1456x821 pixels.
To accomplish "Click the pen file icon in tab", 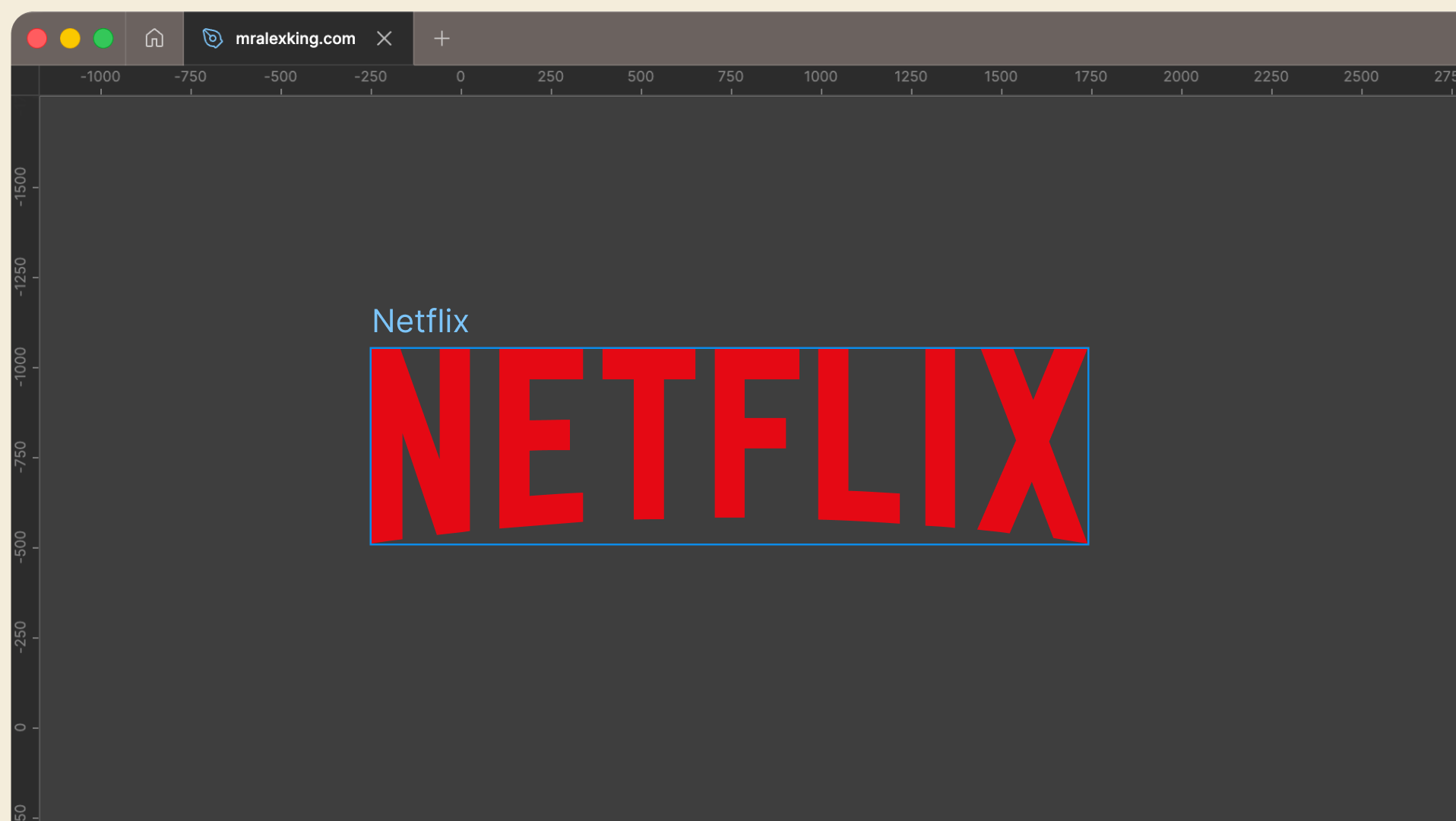I will [x=213, y=38].
